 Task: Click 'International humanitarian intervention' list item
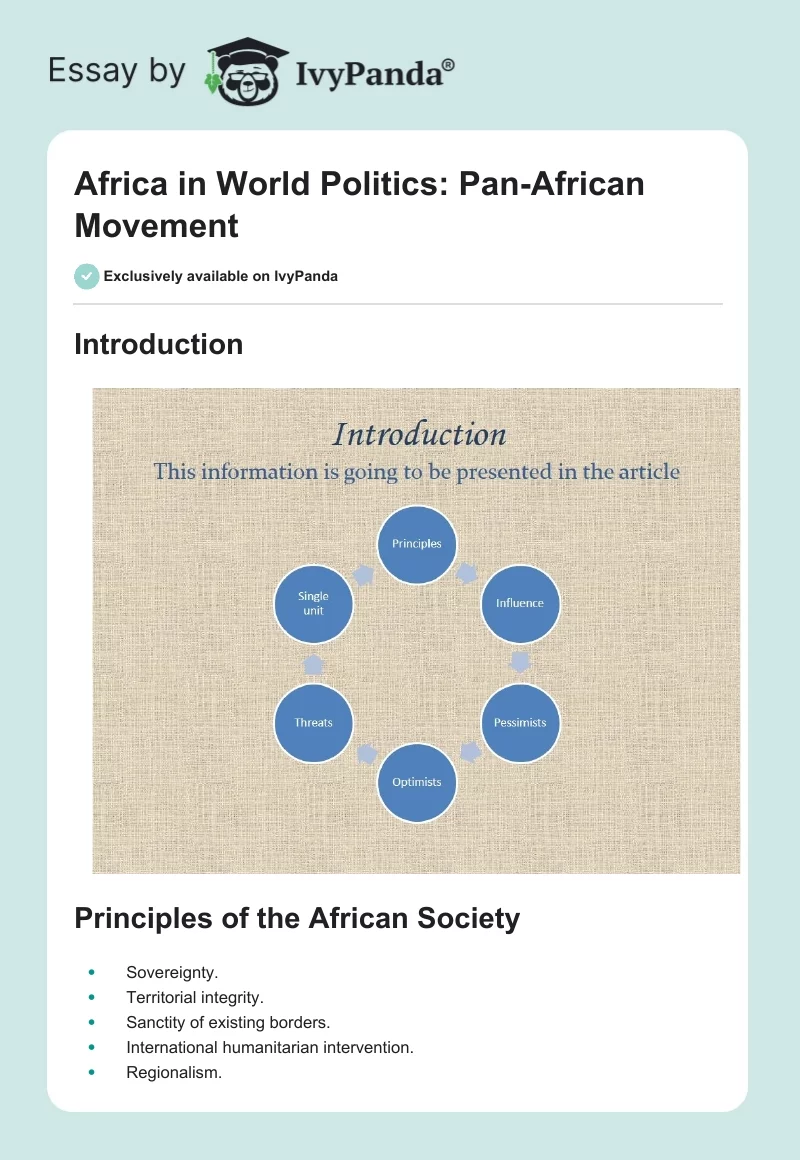(269, 1047)
